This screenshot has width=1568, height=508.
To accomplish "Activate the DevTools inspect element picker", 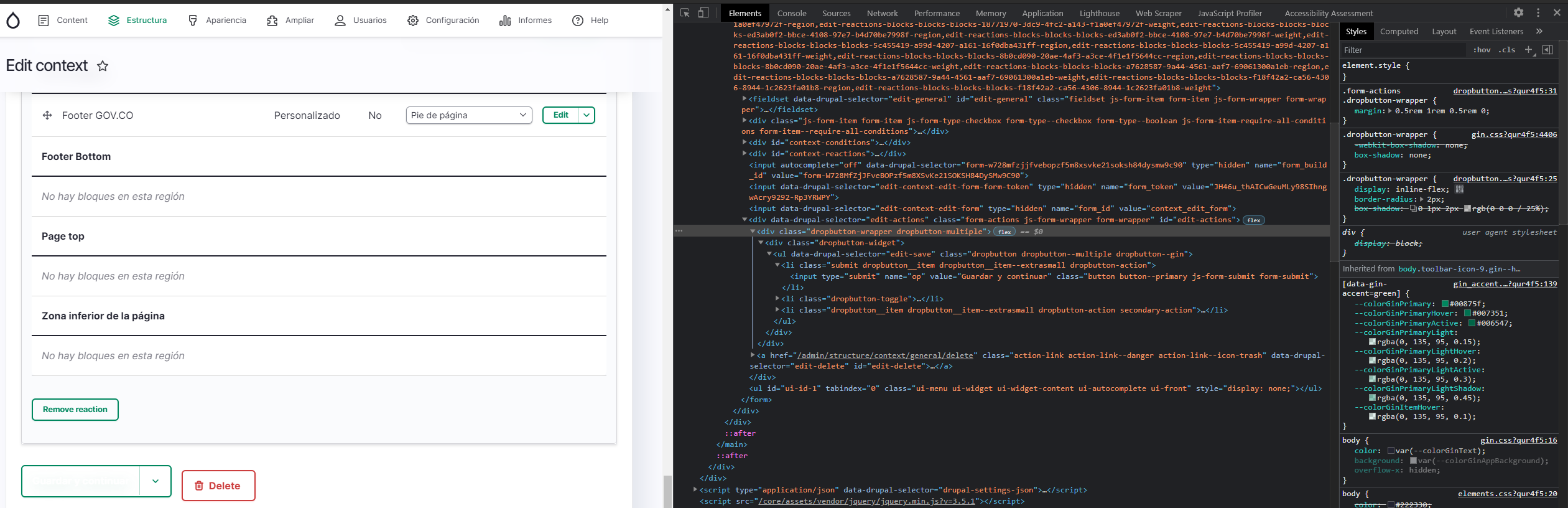I will point(685,13).
